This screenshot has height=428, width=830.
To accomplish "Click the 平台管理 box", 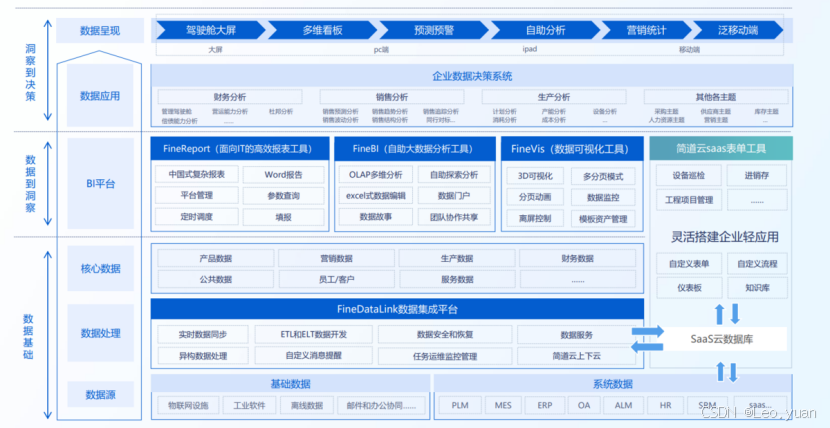I will pyautogui.click(x=197, y=195).
